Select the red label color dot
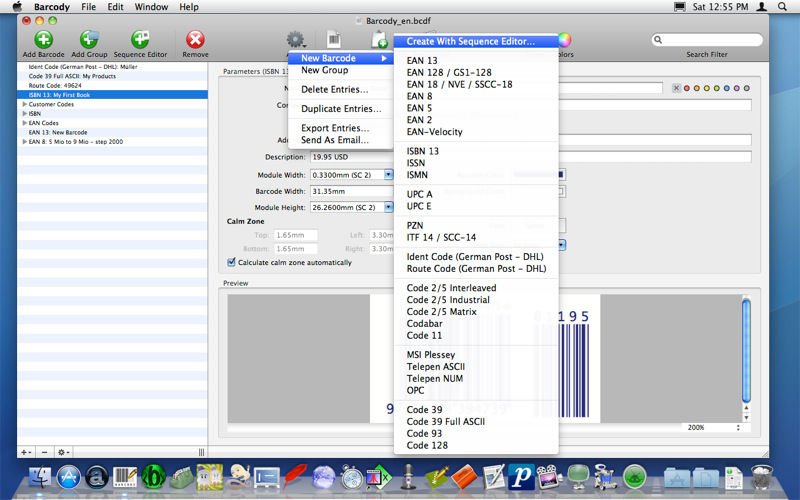 [687, 88]
